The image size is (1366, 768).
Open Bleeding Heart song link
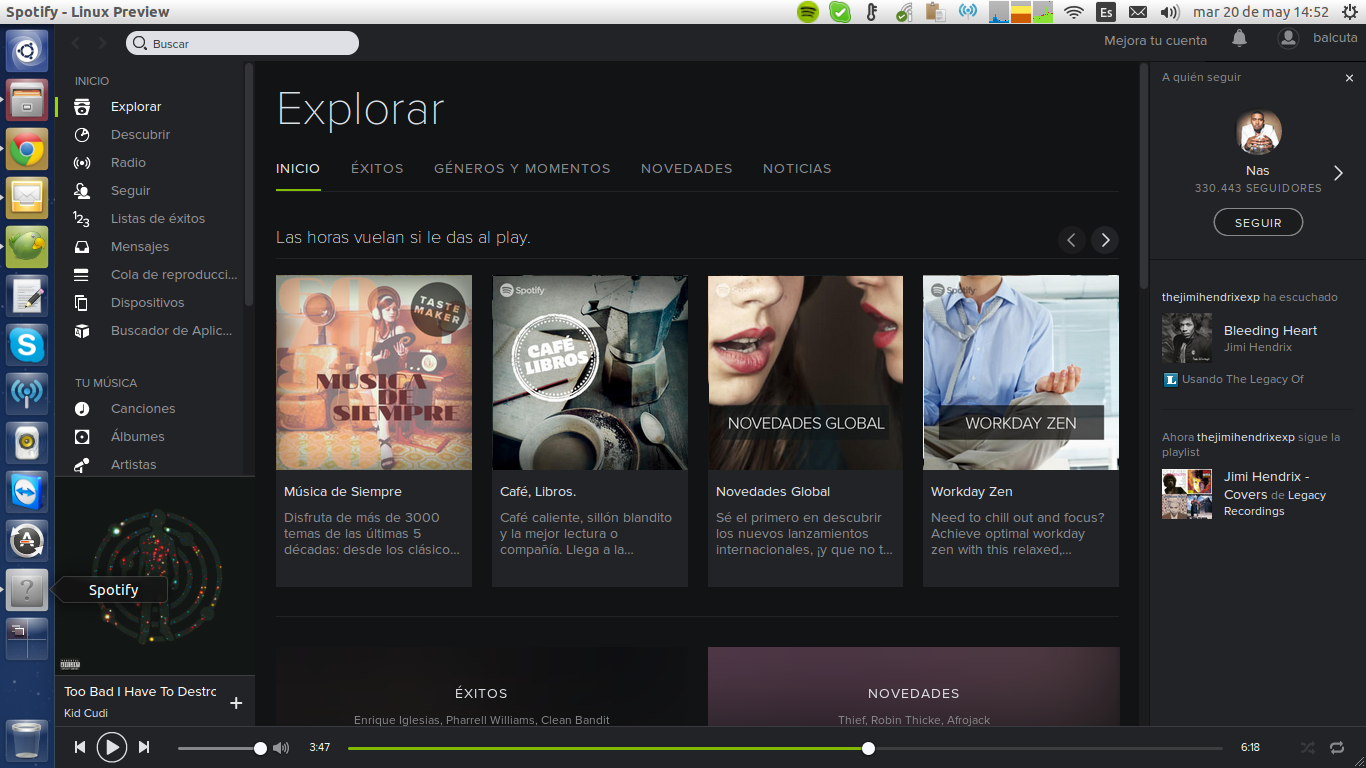click(1270, 330)
